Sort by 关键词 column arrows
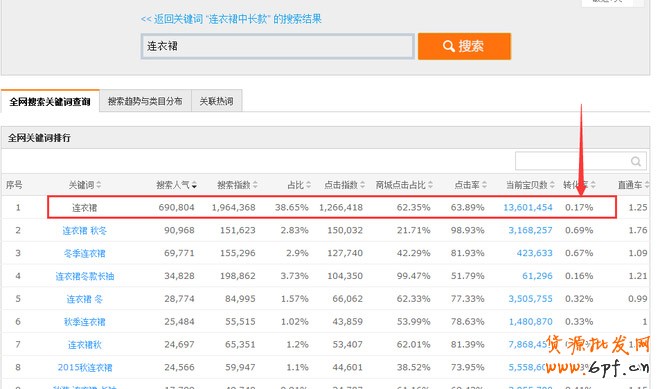660x389 pixels. 98,185
